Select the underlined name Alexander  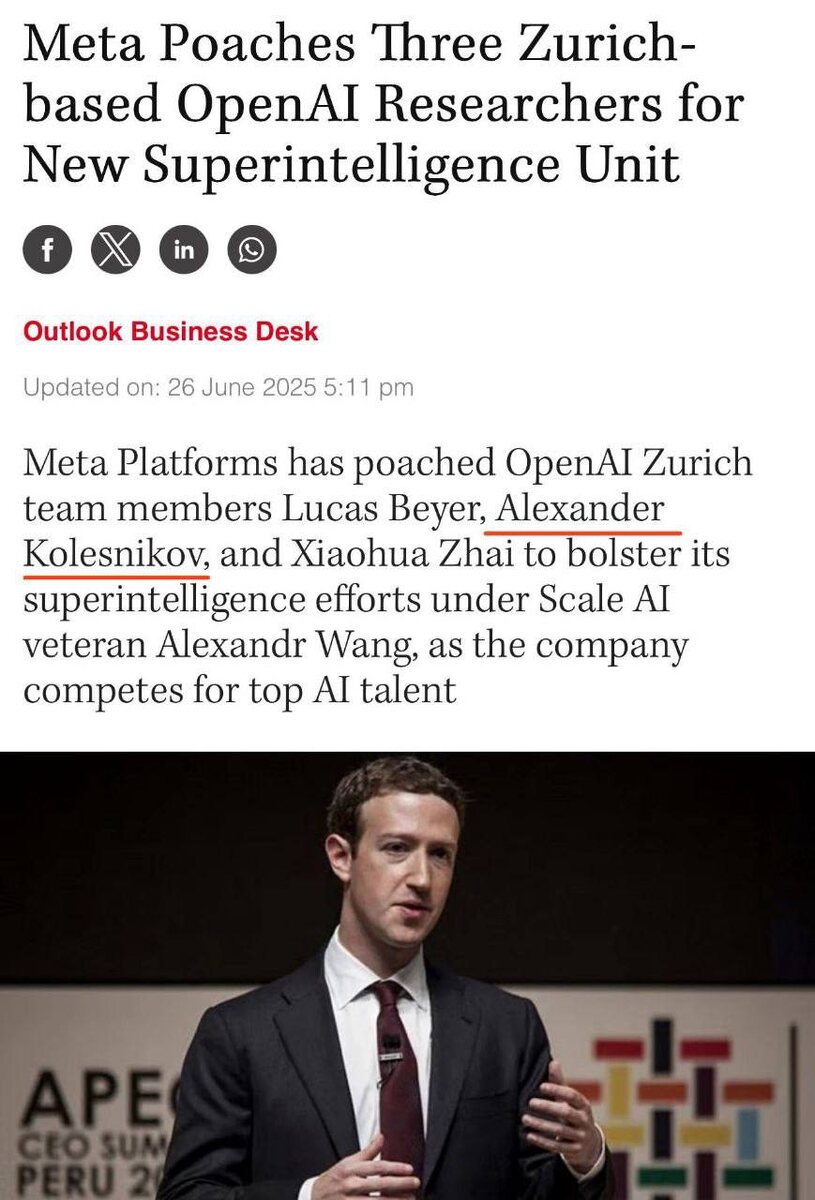580,508
